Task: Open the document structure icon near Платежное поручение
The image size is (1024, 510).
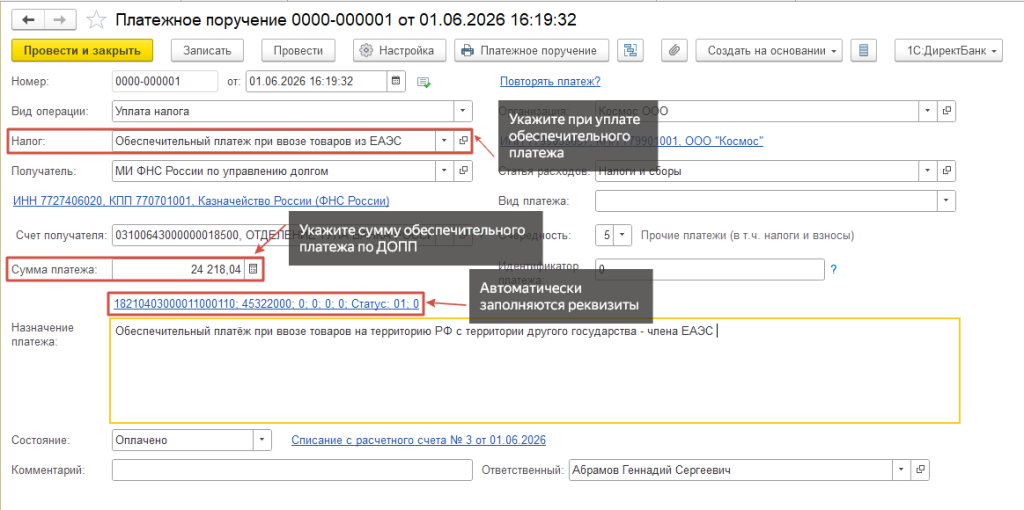Action: [x=632, y=50]
